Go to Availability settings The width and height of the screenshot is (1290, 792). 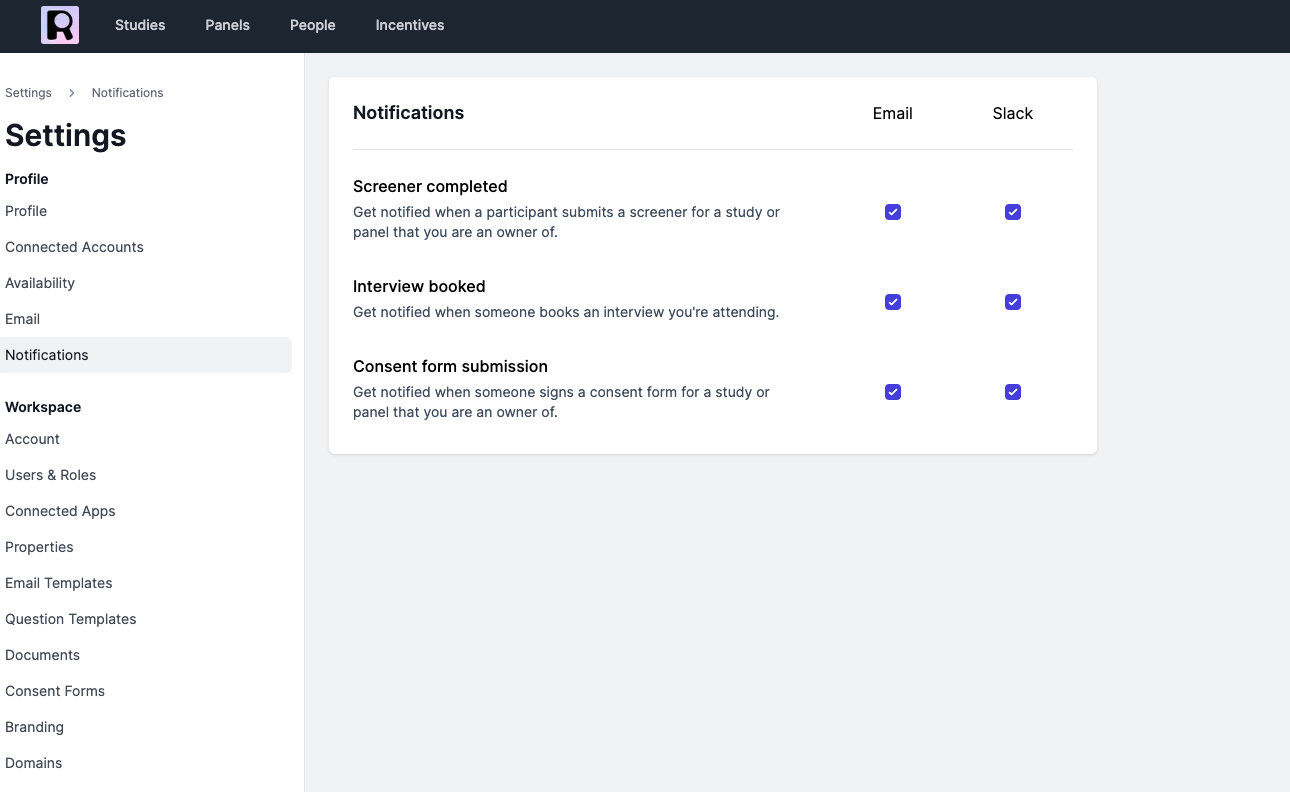[40, 283]
